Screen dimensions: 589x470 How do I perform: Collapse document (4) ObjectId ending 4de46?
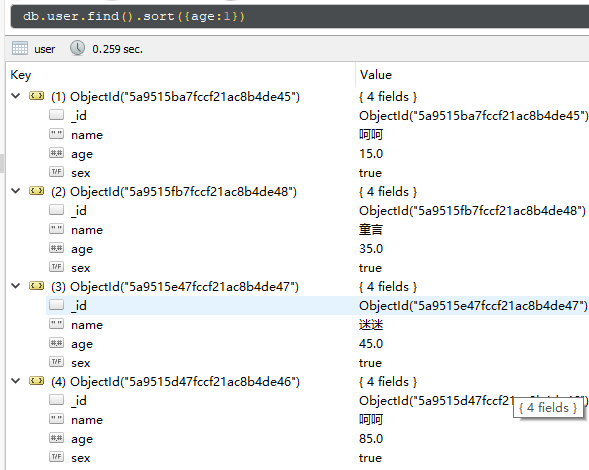pyautogui.click(x=16, y=381)
